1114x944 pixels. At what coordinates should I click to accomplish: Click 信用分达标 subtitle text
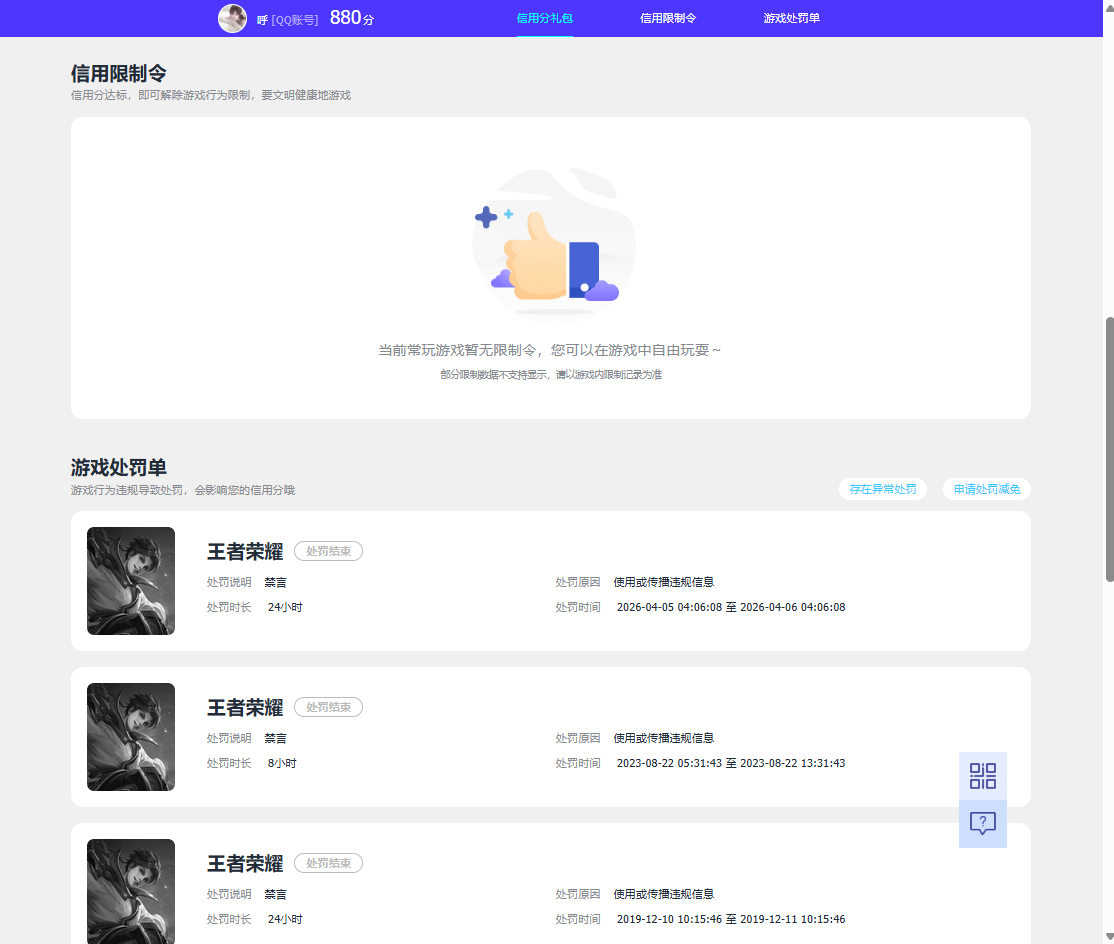click(211, 95)
